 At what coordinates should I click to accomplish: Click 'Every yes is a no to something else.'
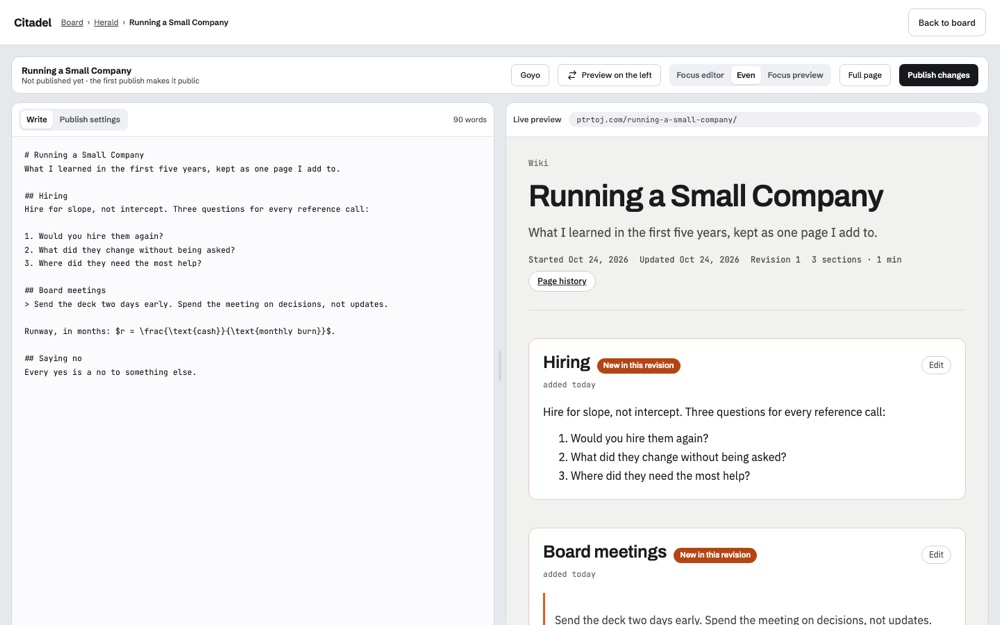click(x=110, y=372)
